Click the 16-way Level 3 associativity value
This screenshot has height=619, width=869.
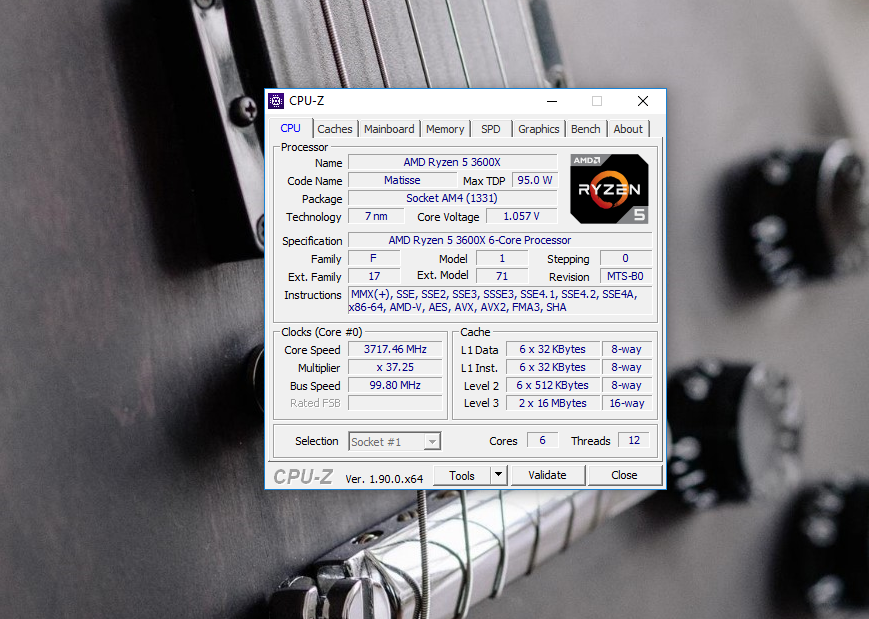627,403
